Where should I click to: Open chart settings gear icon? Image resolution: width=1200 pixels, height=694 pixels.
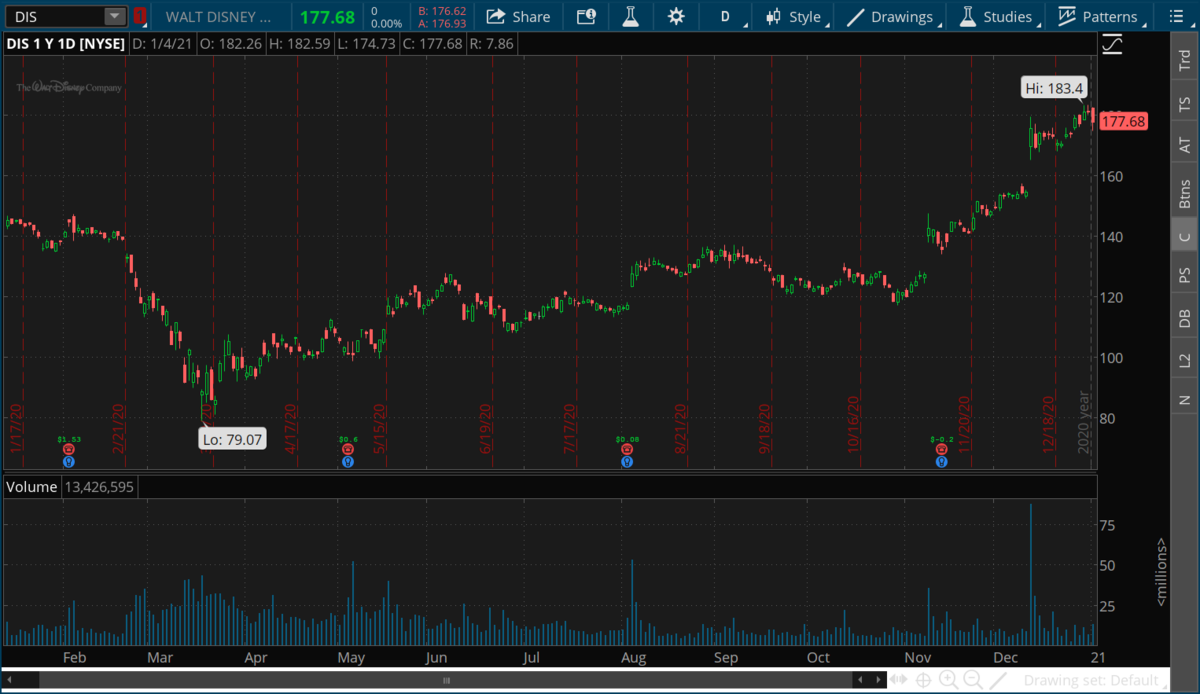click(676, 16)
